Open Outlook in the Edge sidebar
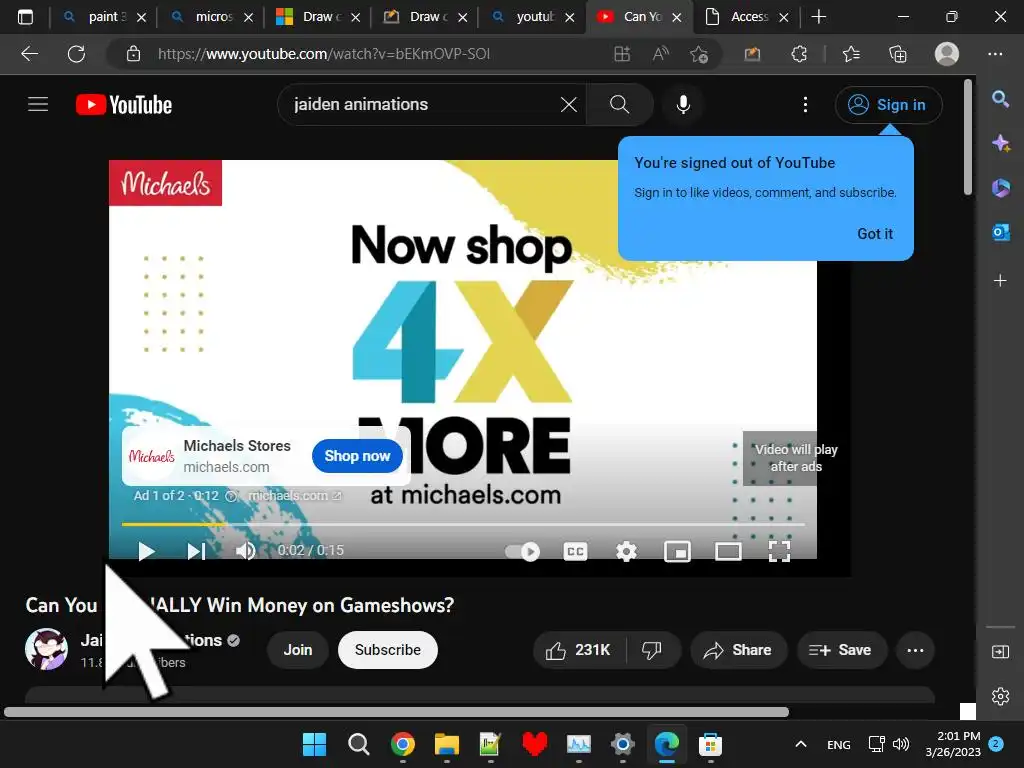Image resolution: width=1024 pixels, height=768 pixels. 1000,232
